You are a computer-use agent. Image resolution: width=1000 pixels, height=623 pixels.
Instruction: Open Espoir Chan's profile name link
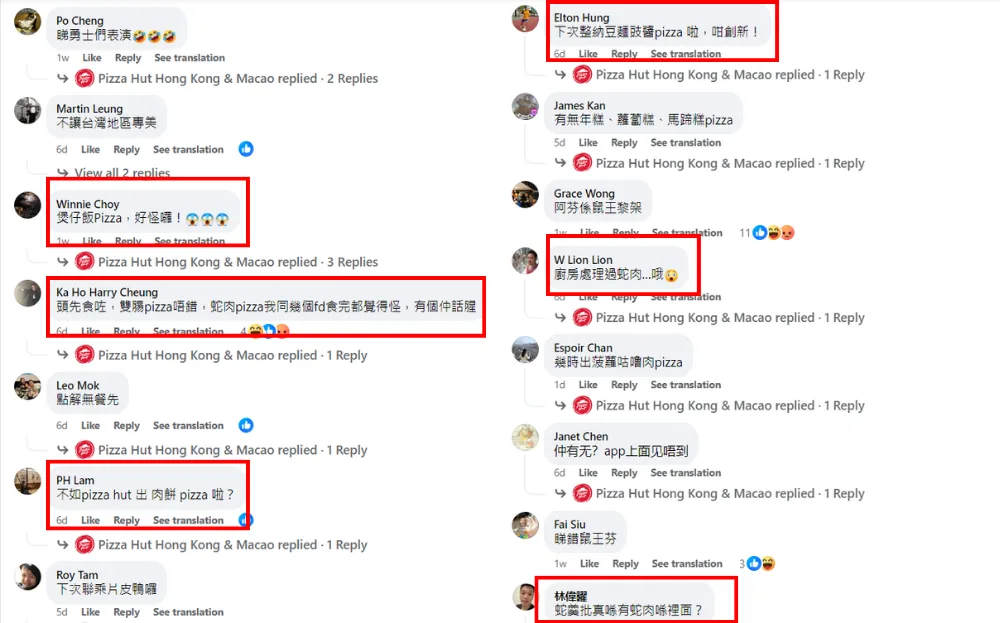click(583, 348)
